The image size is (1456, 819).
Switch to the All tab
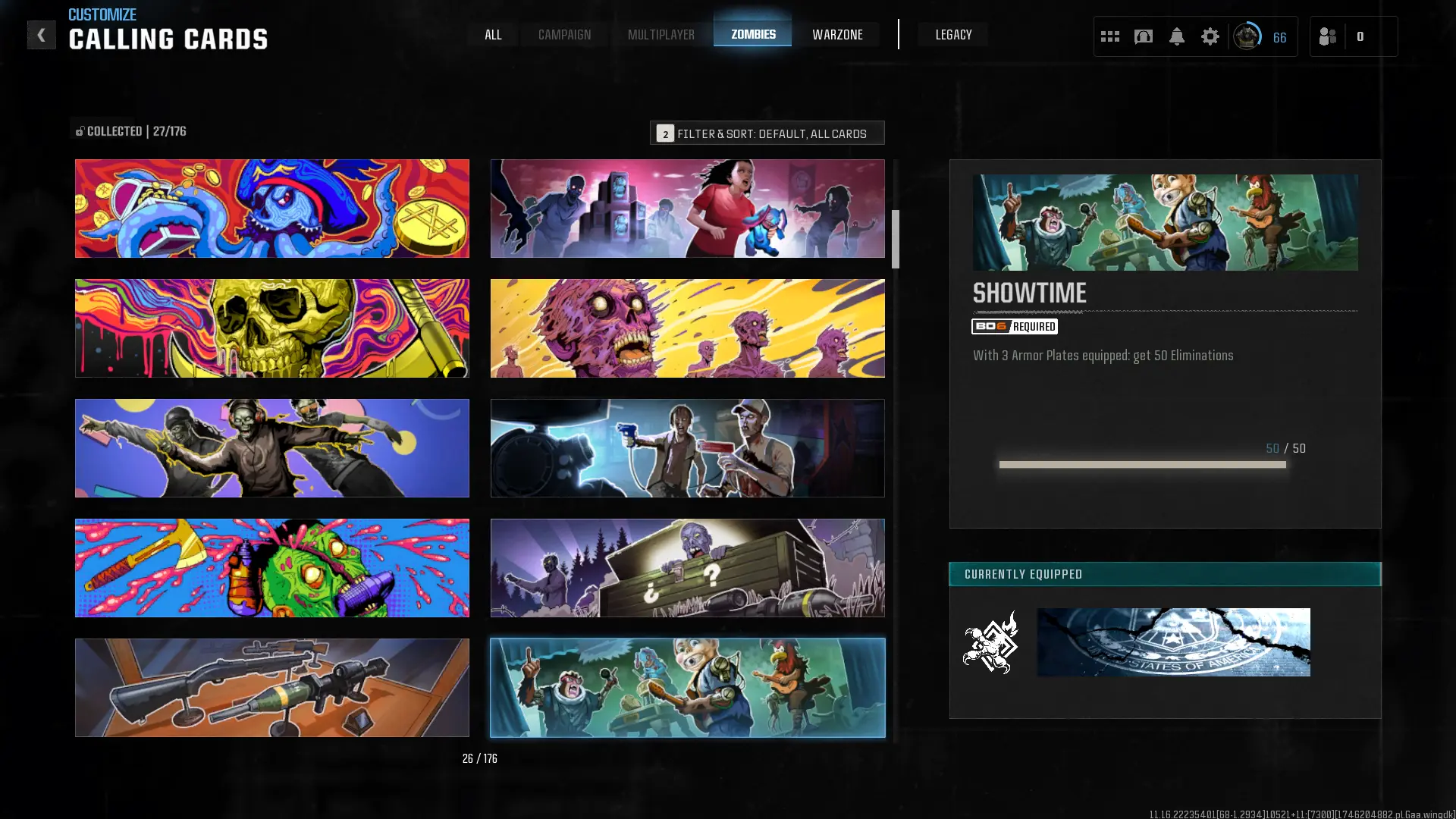click(x=493, y=35)
